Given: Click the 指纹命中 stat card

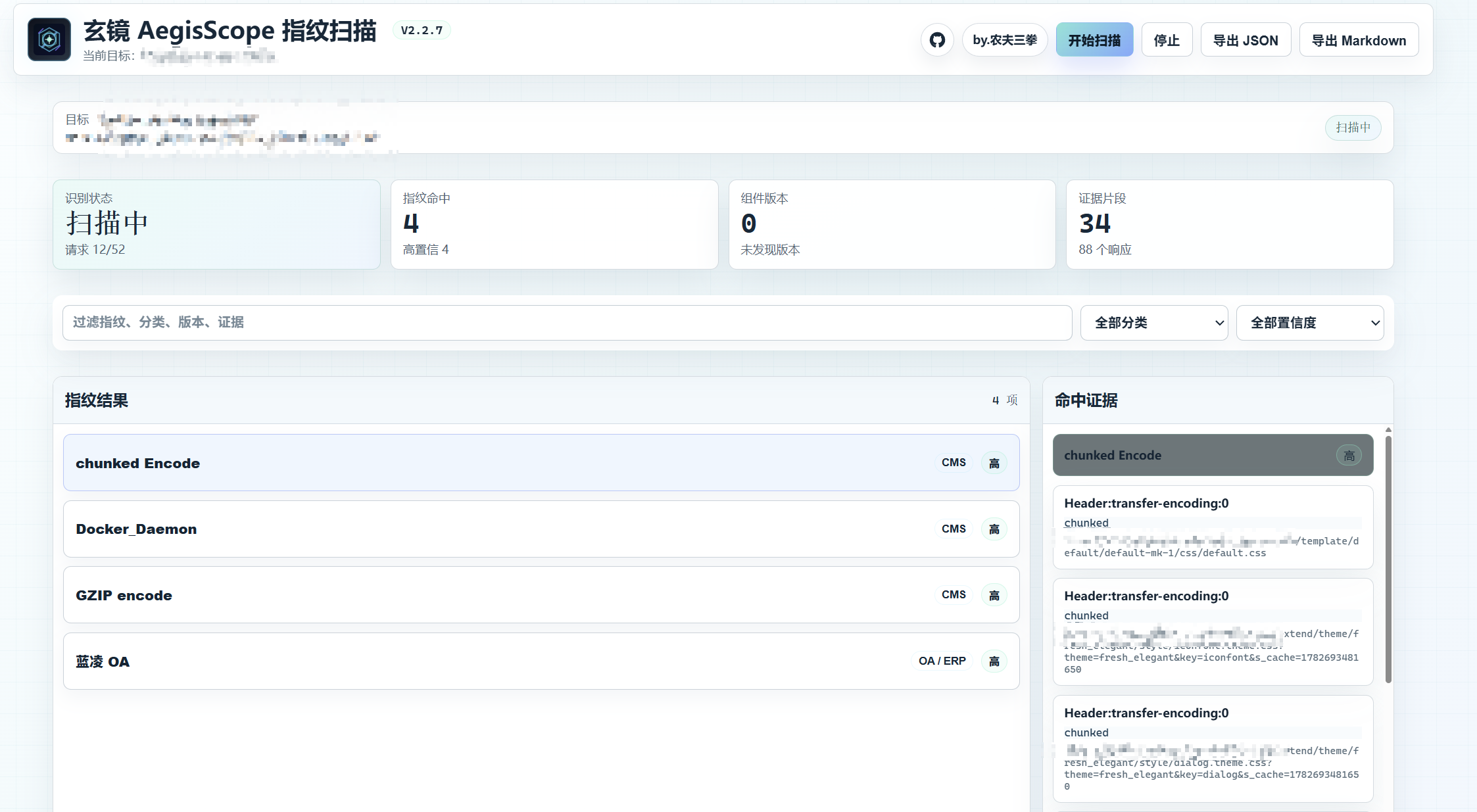Looking at the screenshot, I should [x=554, y=224].
